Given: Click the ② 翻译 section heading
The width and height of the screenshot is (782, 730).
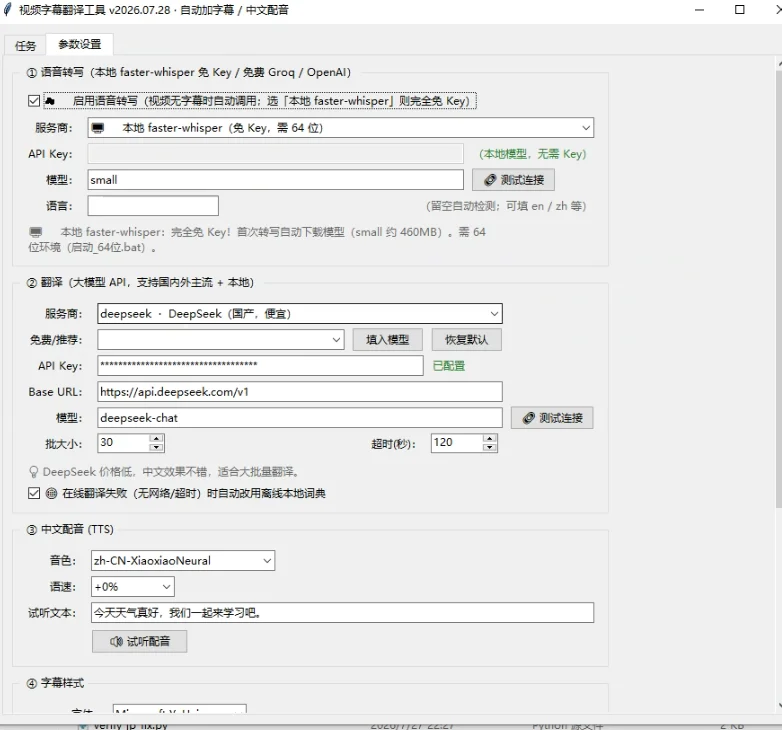Looking at the screenshot, I should (140, 283).
